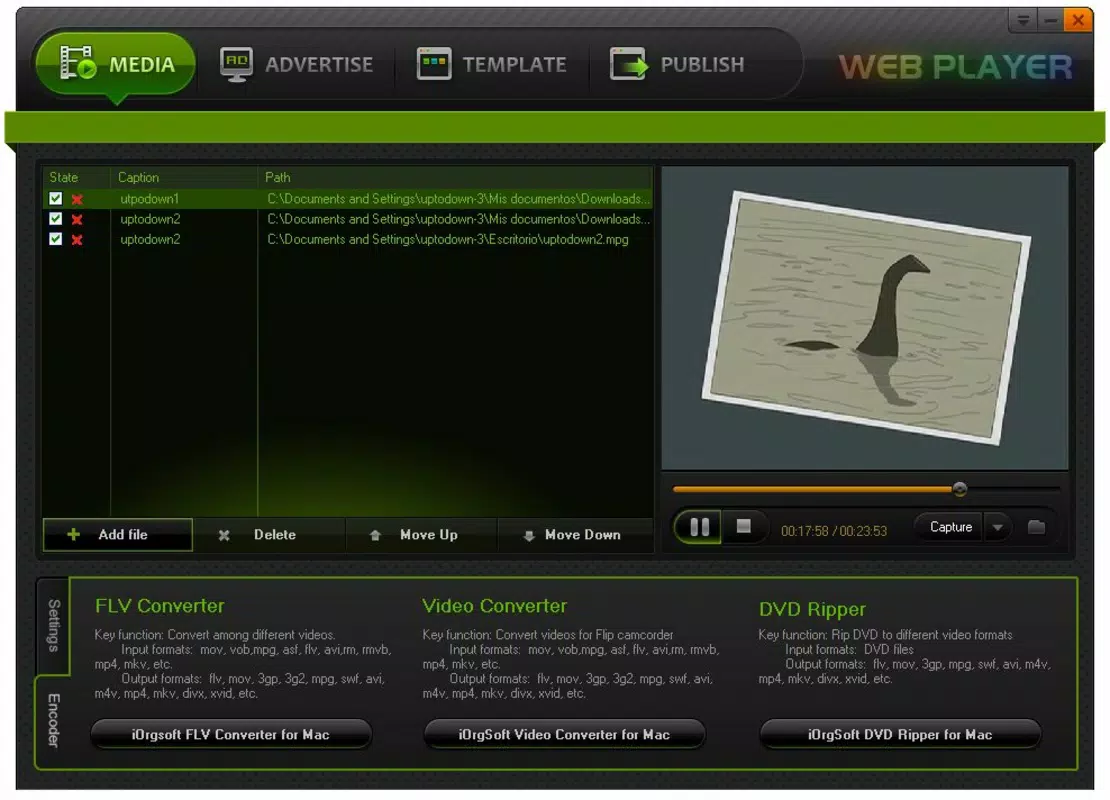Click the template window icon
Viewport: 1110px width, 800px height.
[434, 64]
